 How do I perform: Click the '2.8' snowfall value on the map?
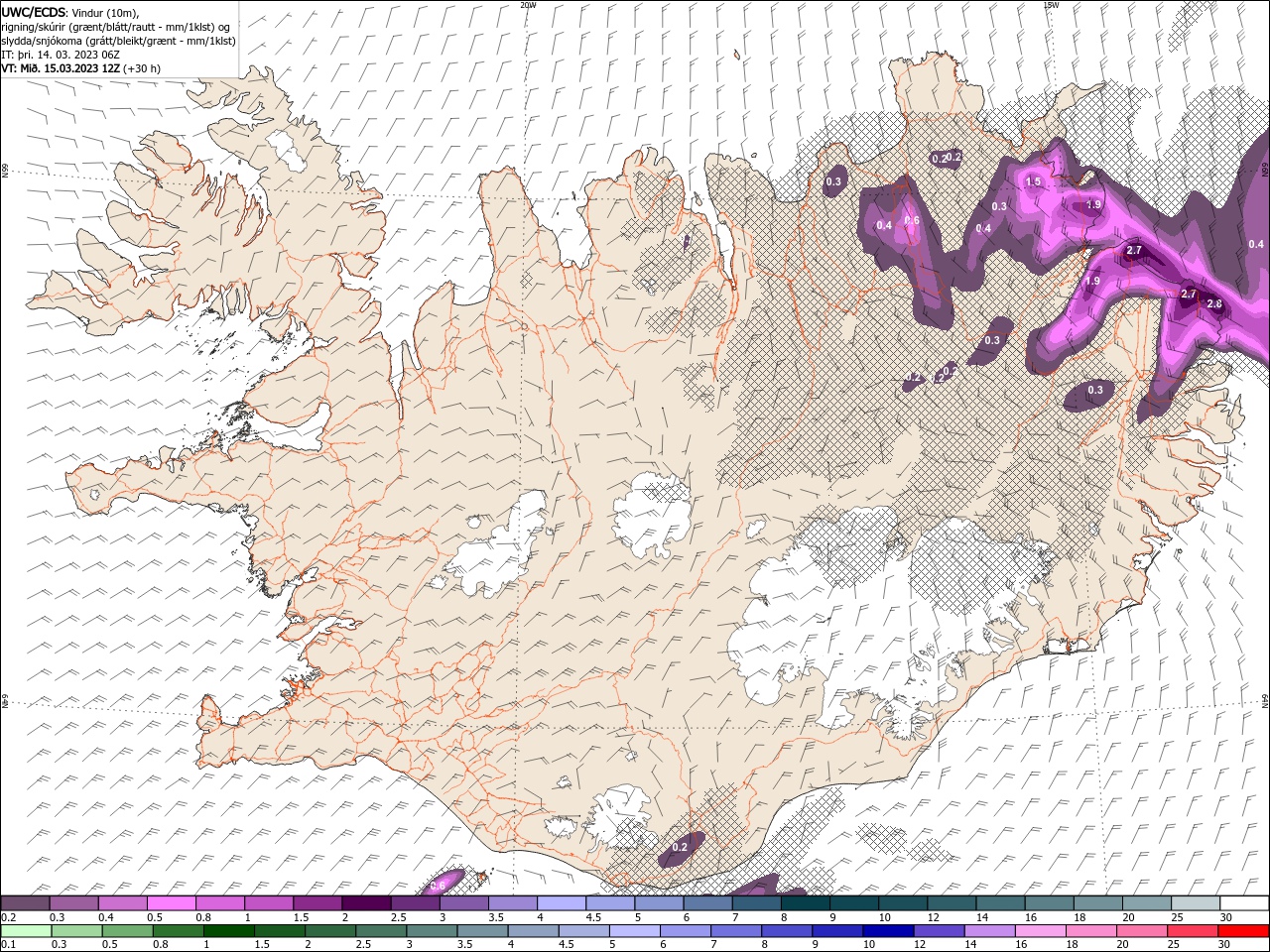click(x=1214, y=303)
